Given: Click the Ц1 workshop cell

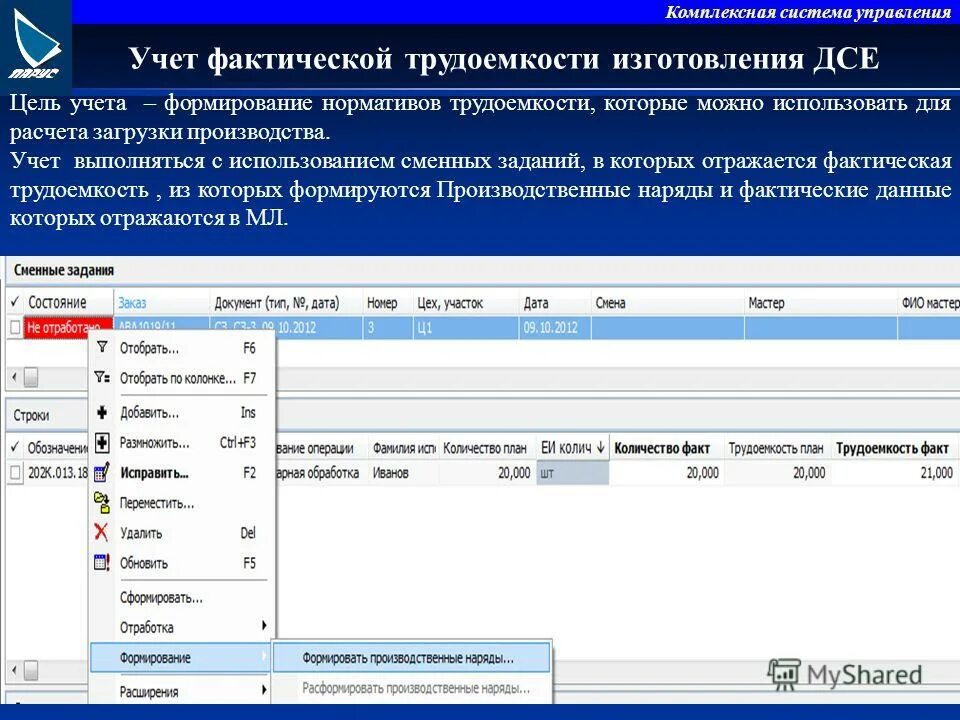Looking at the screenshot, I should tap(465, 328).
